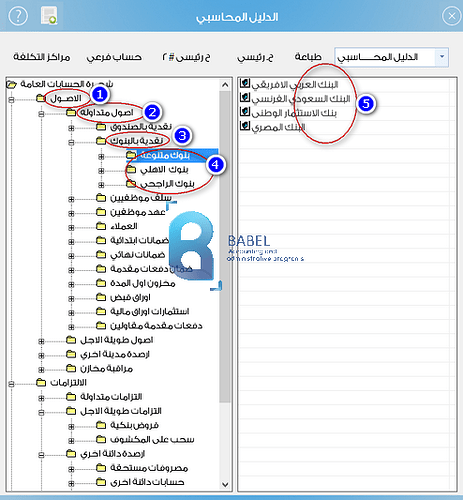This screenshot has height=500, width=463.
Task: Click the الالتزامات folder icon
Action: coord(41,383)
